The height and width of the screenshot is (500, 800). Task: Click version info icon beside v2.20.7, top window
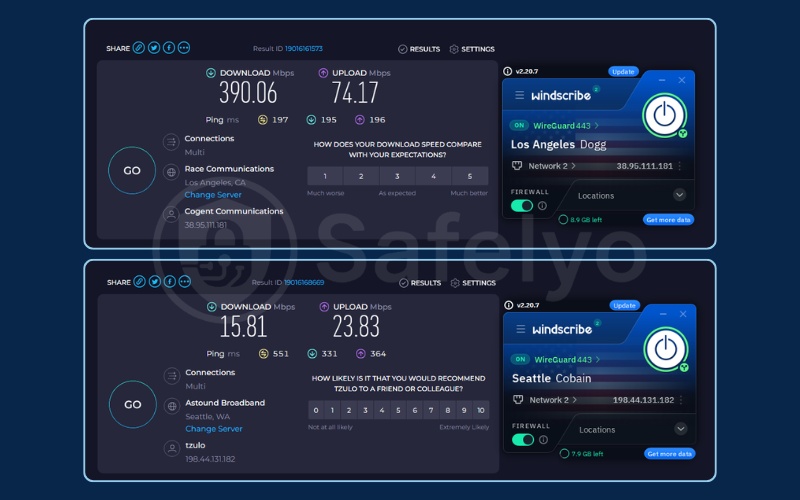click(x=508, y=71)
